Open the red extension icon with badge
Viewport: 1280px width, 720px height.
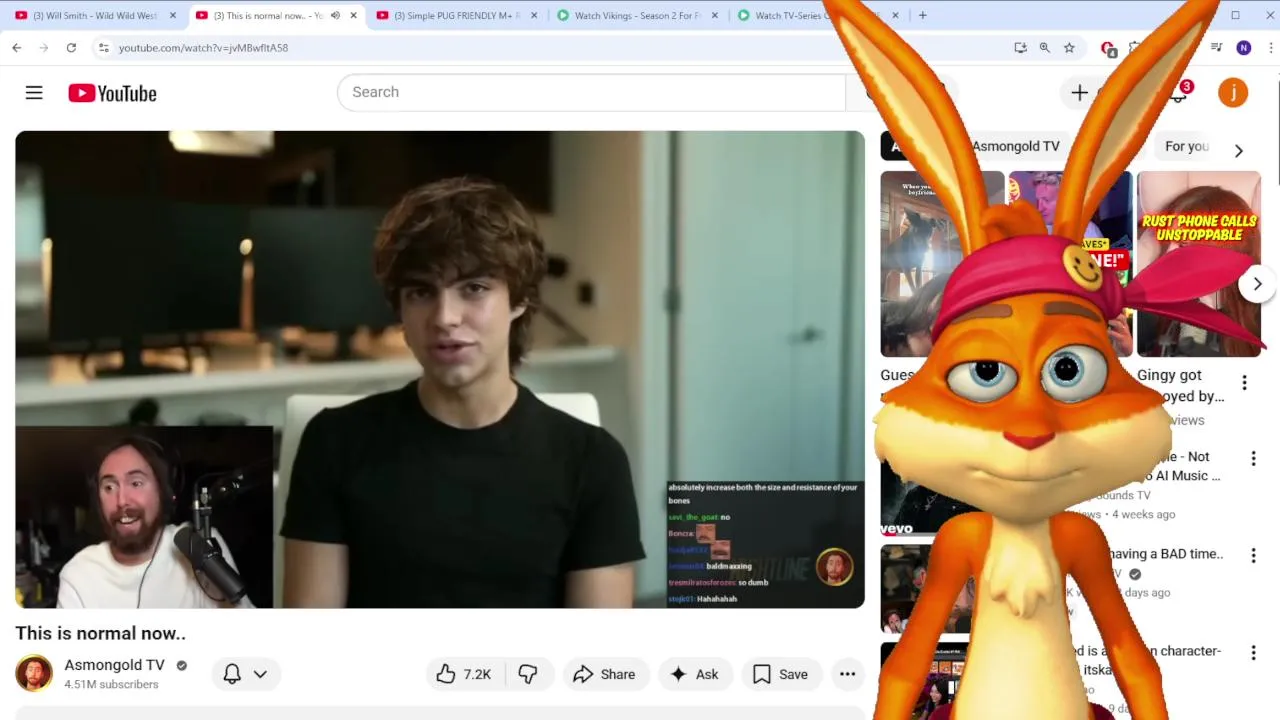[1108, 48]
